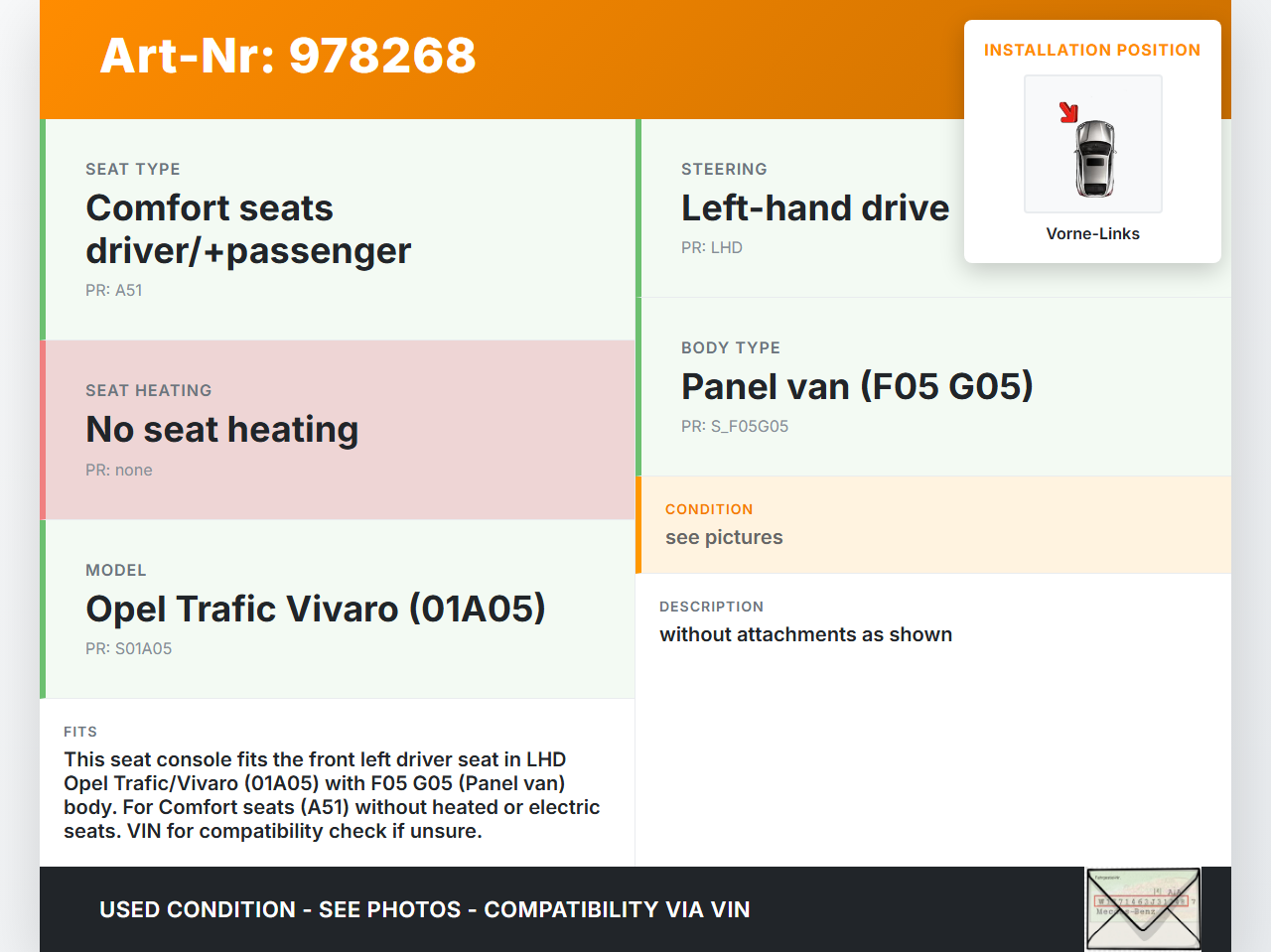Click the red arrow on the car diagram
The width and height of the screenshot is (1271, 952).
pyautogui.click(x=1068, y=112)
